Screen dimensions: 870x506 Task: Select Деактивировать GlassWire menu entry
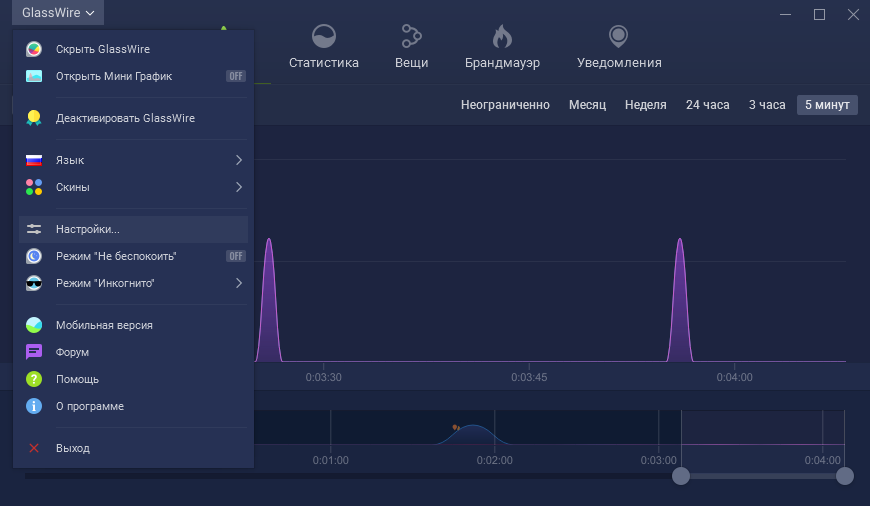pyautogui.click(x=133, y=118)
